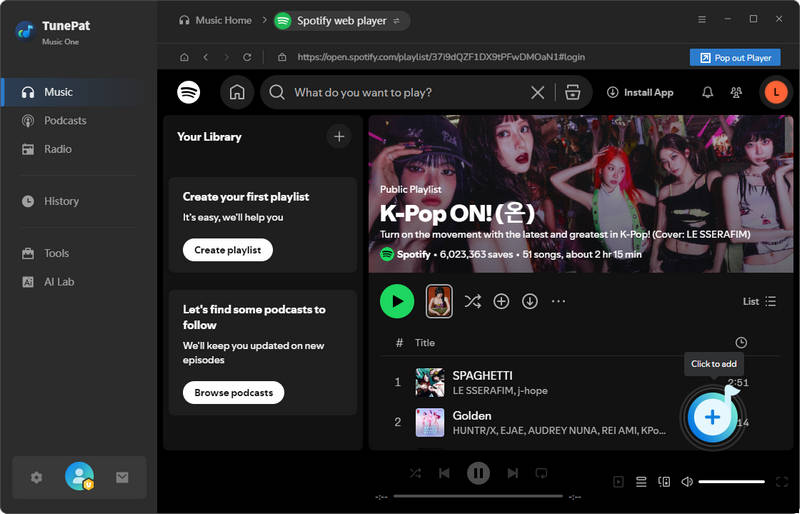800x514 pixels.
Task: Open the Music section in TunePat sidebar
Action: point(78,92)
